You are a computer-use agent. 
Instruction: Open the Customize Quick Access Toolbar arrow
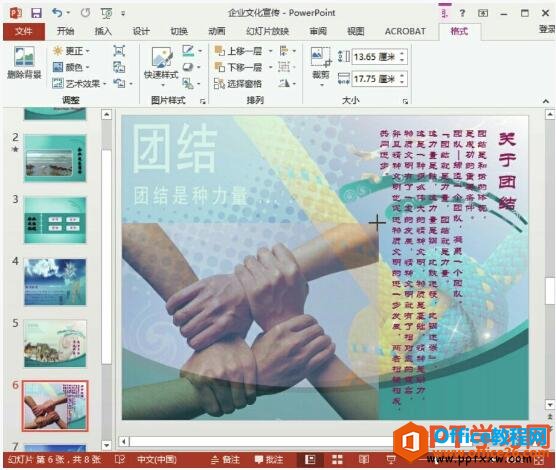point(123,13)
